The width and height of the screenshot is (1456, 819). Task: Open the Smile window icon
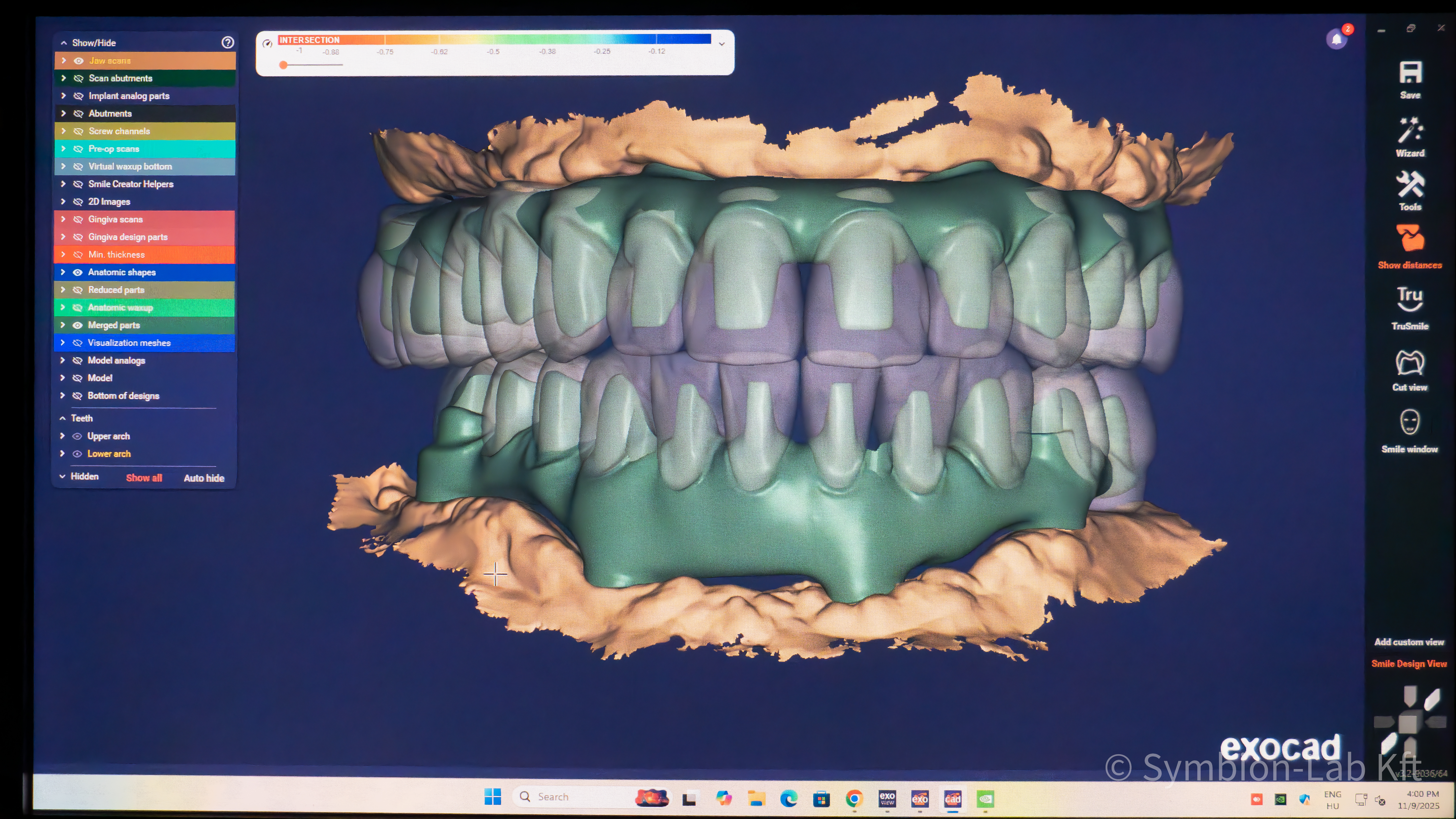pyautogui.click(x=1410, y=422)
